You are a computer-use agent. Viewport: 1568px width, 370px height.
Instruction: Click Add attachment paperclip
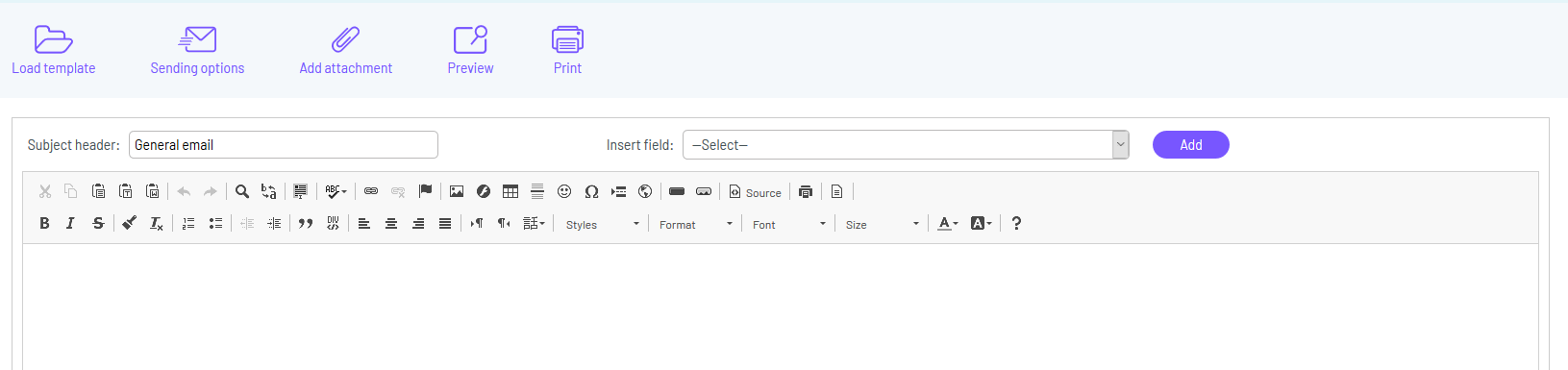coord(345,51)
